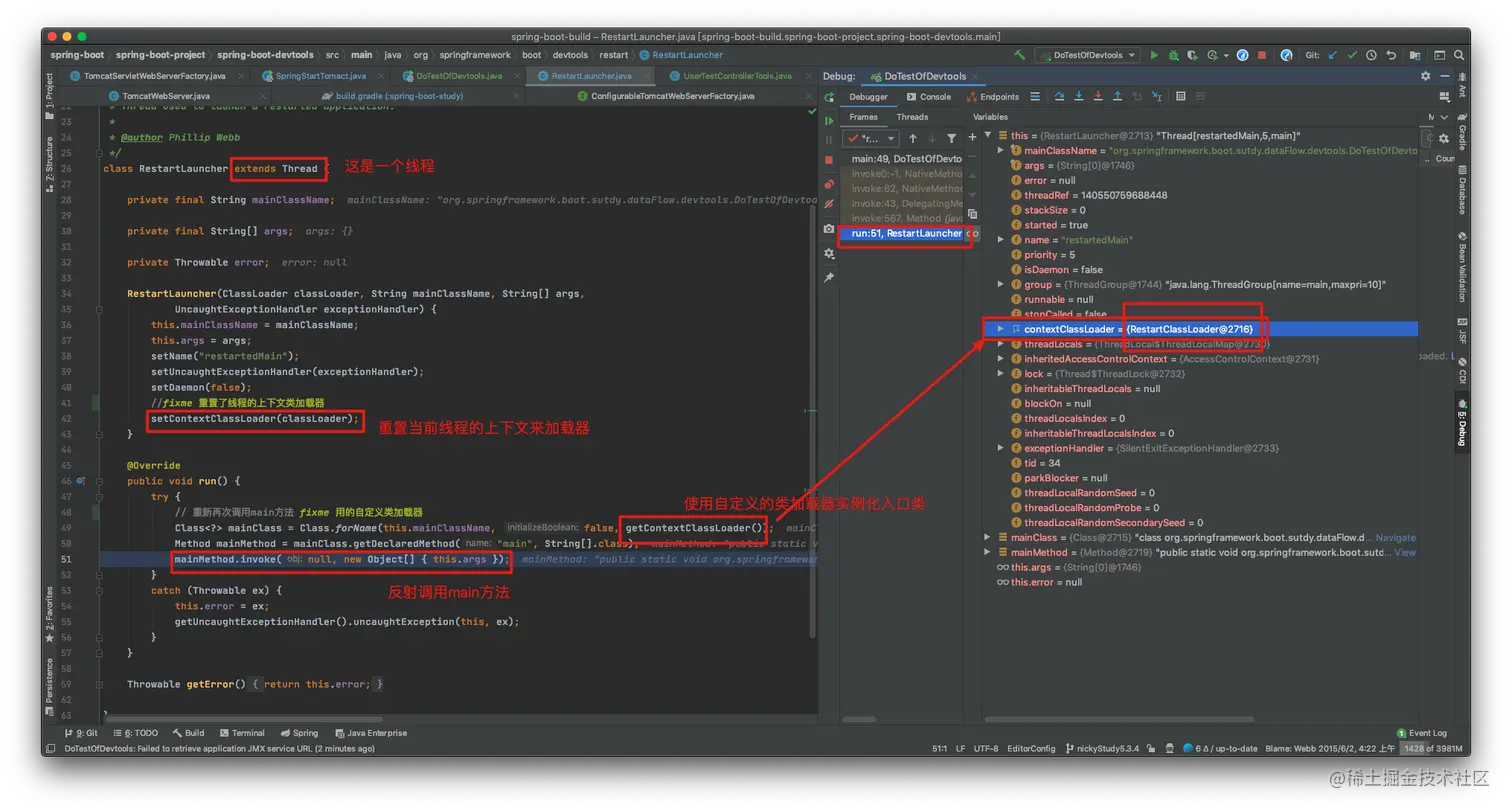The height and width of the screenshot is (811, 1512).
Task: Click the View Breakpoints double-red-dot icon
Action: [829, 184]
